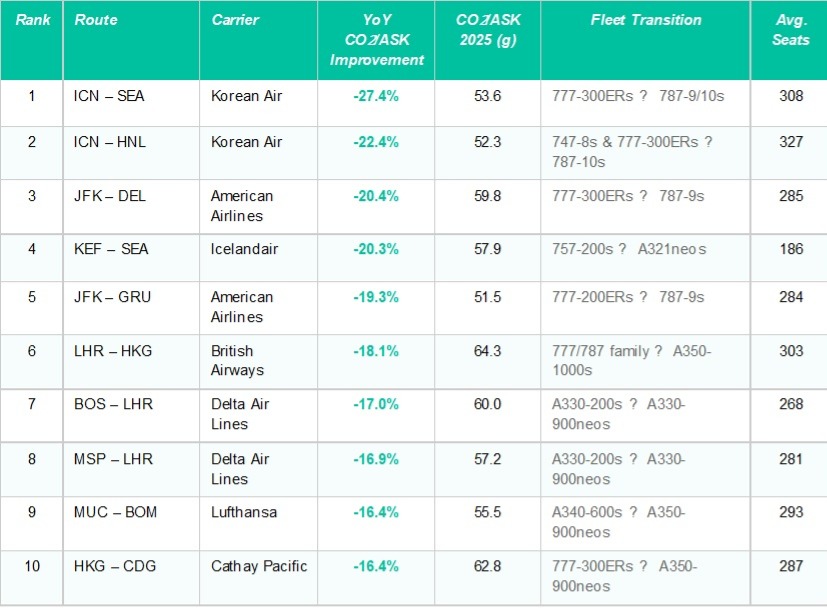The image size is (827, 610).
Task: Select the MUC – BOM route cell
Action: (115, 512)
